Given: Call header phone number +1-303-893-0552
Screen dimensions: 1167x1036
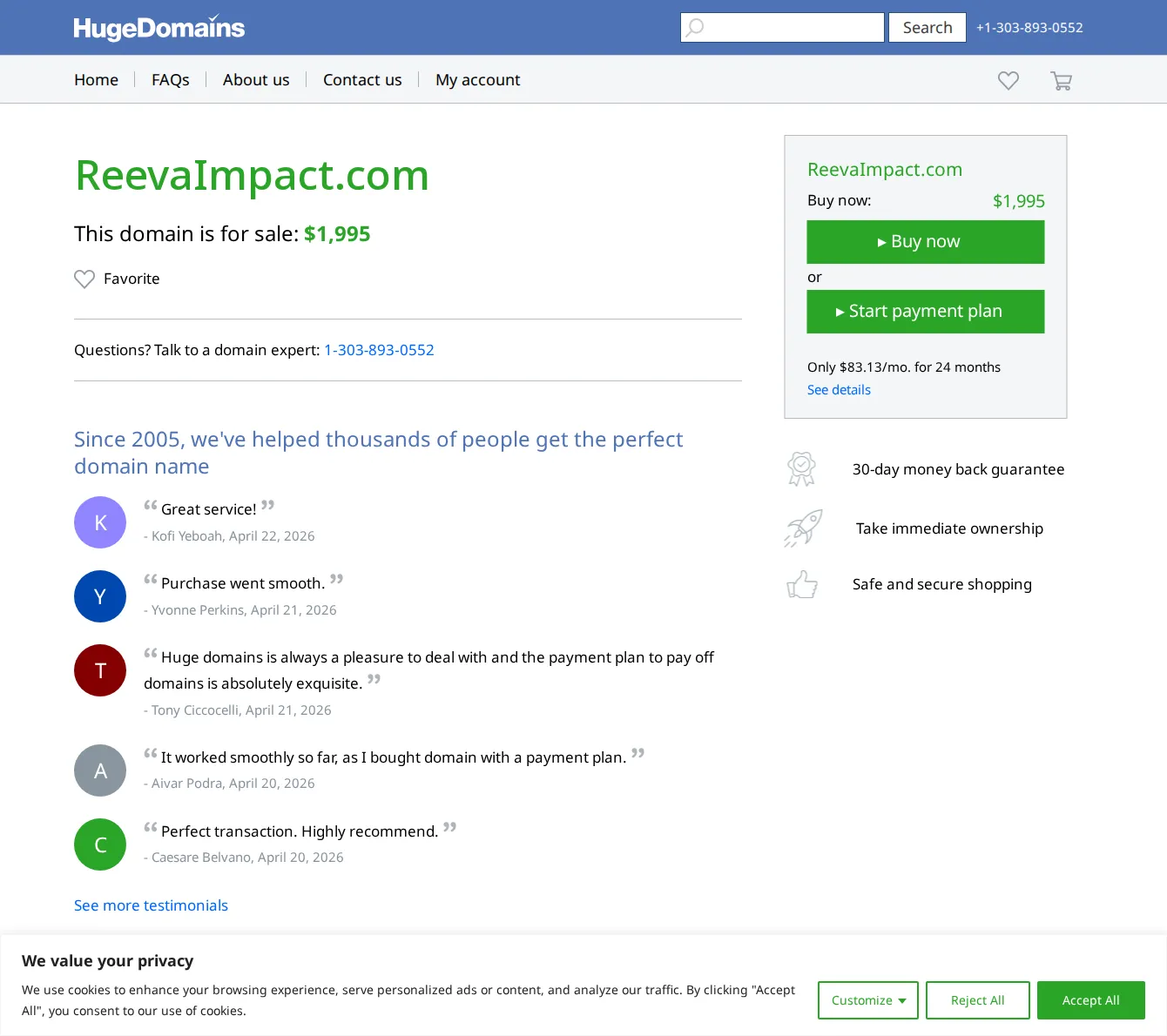Looking at the screenshot, I should [x=1029, y=28].
